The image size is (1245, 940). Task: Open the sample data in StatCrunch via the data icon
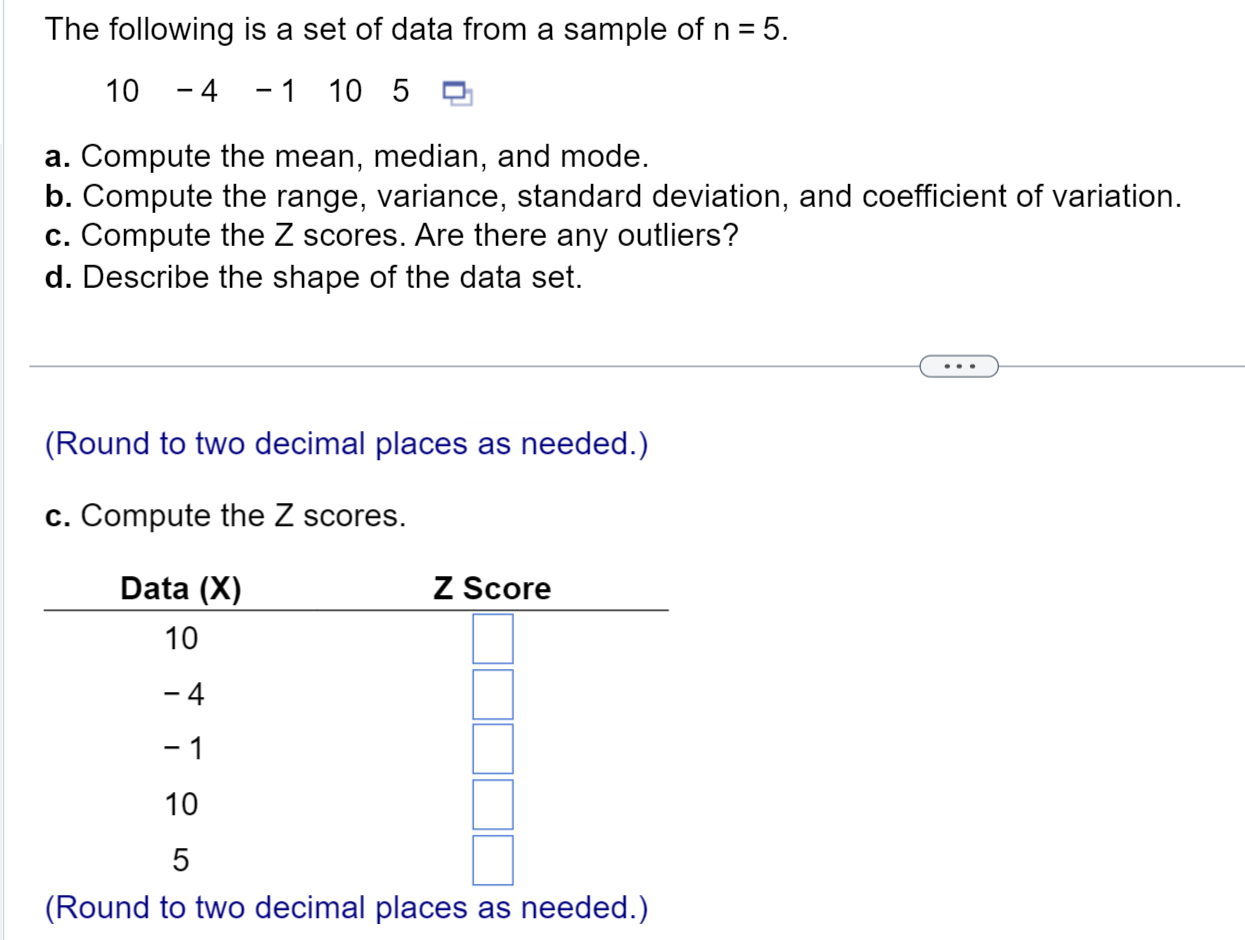click(457, 91)
